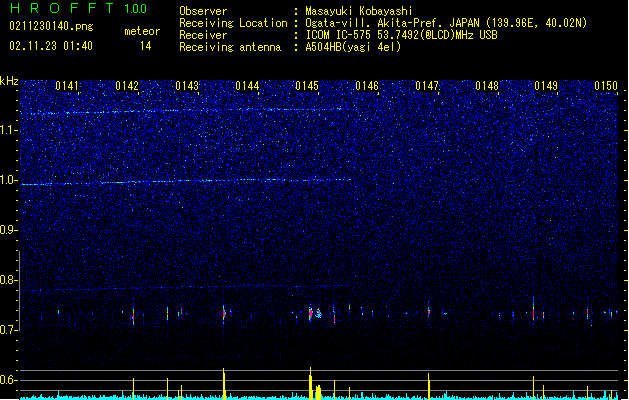Click the 0.6 frequency axis label
This screenshot has height=400, width=629.
point(9,380)
